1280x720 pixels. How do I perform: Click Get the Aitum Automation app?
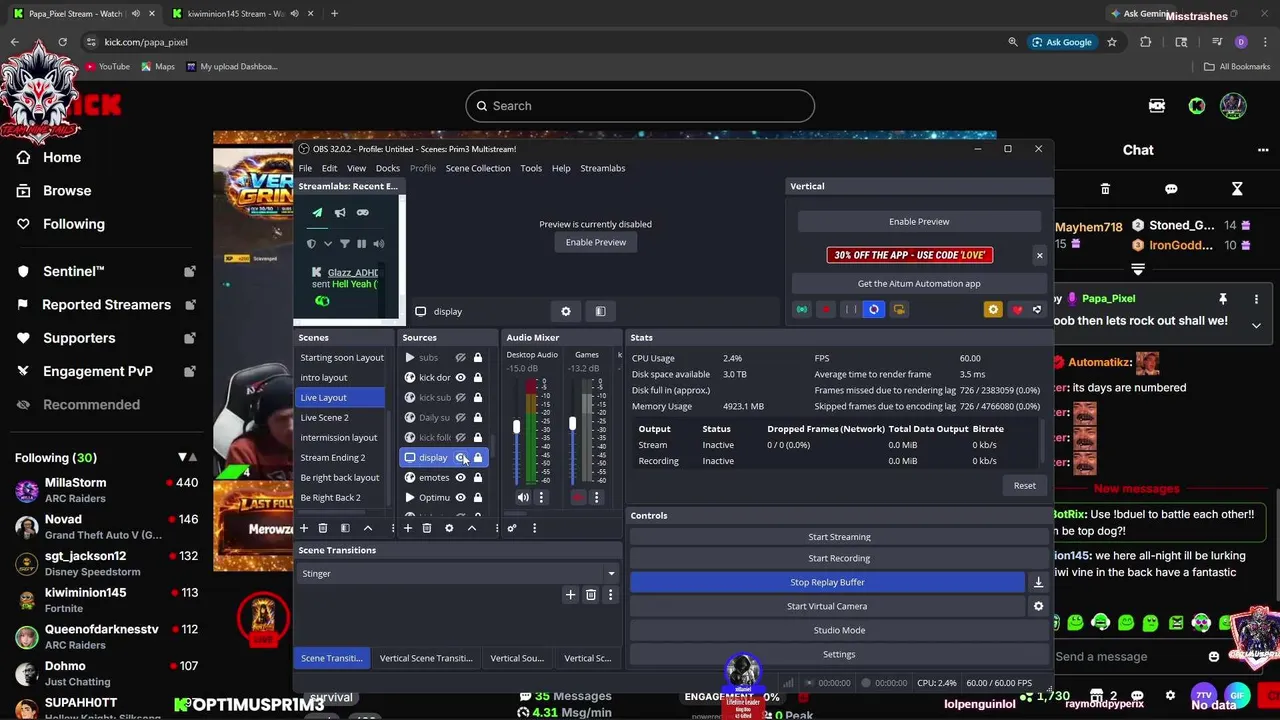(x=919, y=283)
